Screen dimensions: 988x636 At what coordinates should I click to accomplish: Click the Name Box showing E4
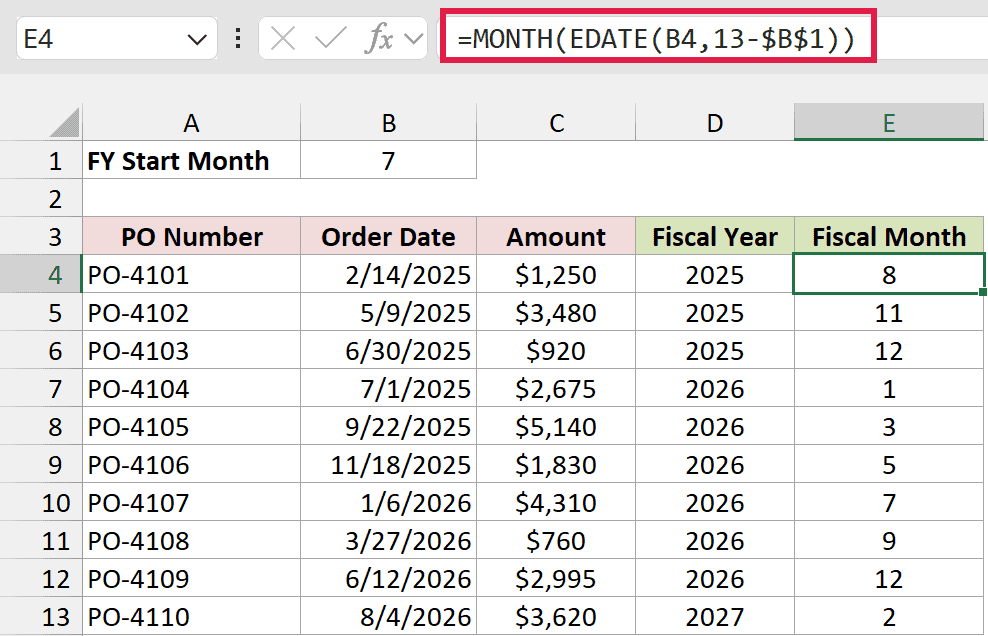pos(117,39)
